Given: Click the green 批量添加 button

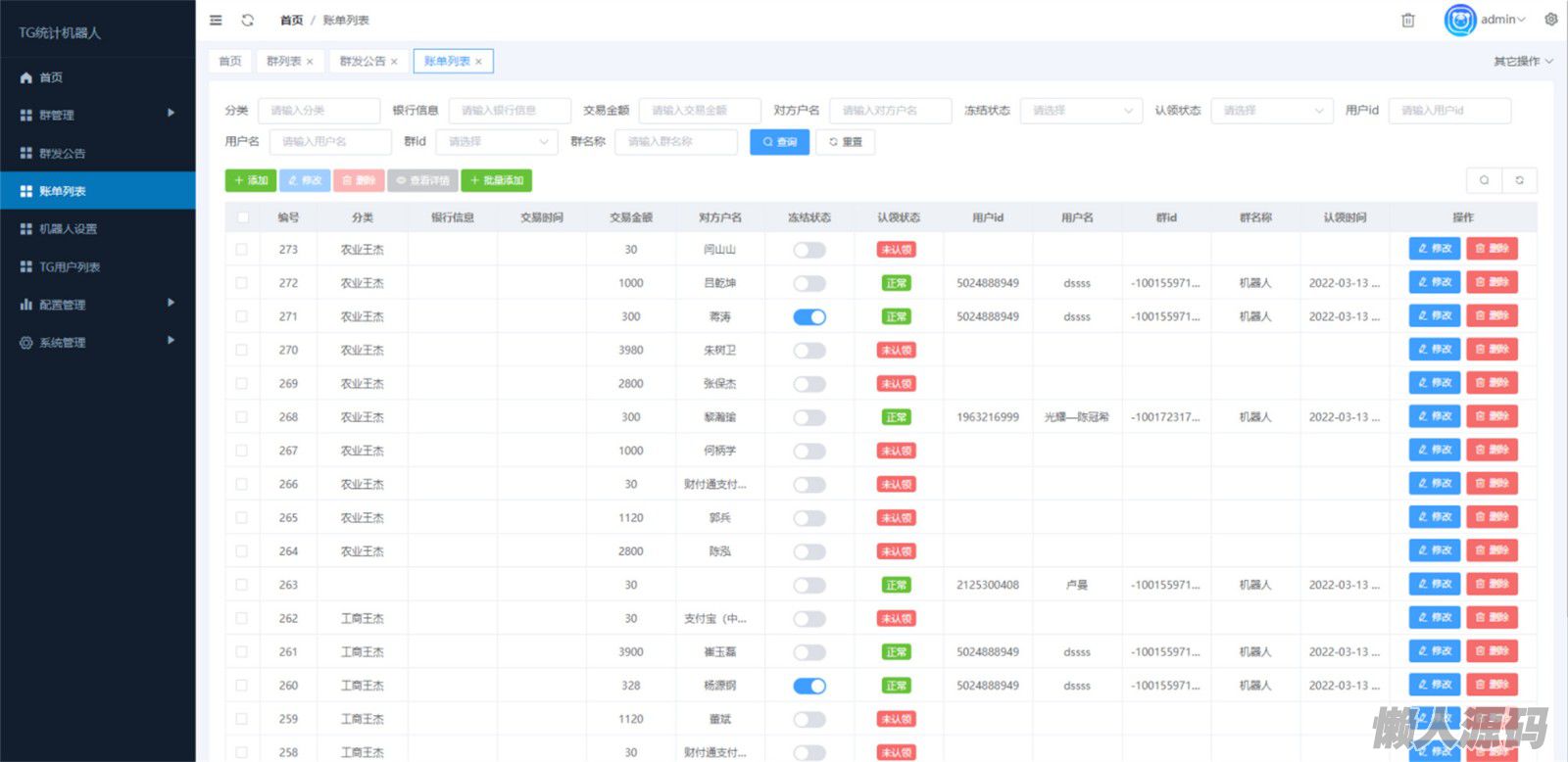Looking at the screenshot, I should (x=497, y=180).
